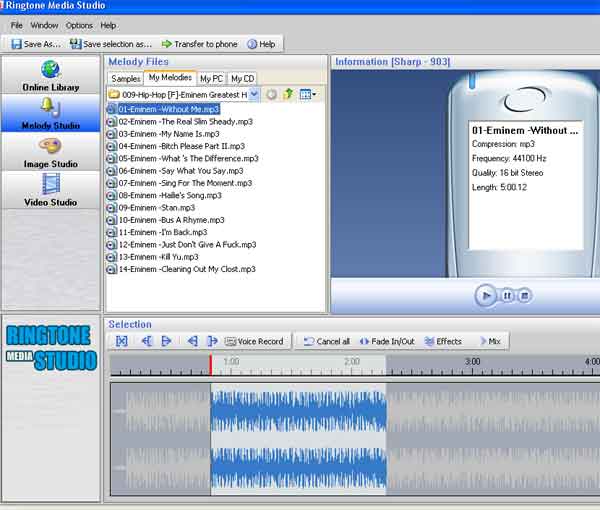Select 05-Eminem -What's The Difference.mp3
Screen dimensions: 600x510
point(183,158)
